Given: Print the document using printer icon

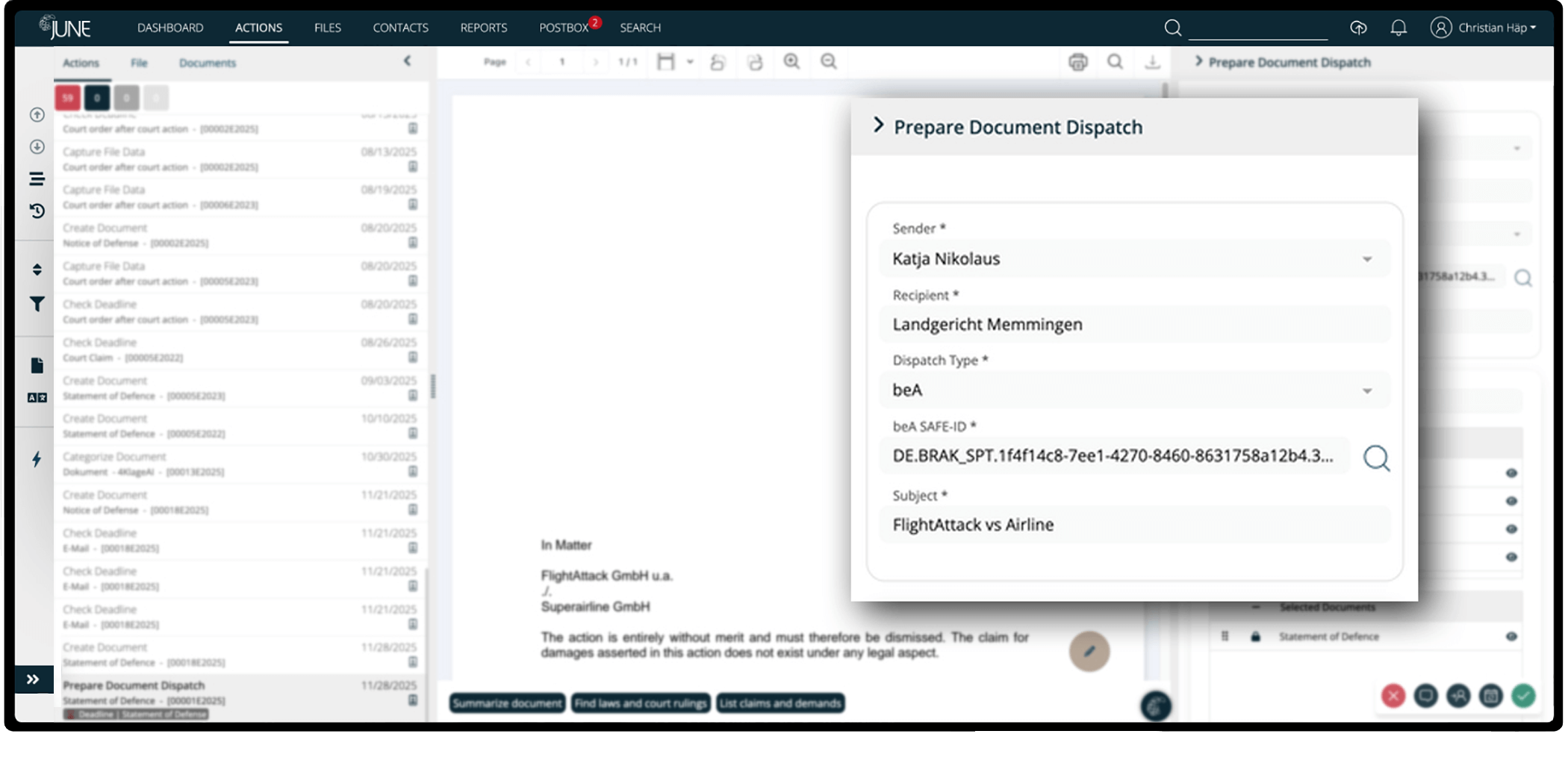Looking at the screenshot, I should click(1077, 62).
